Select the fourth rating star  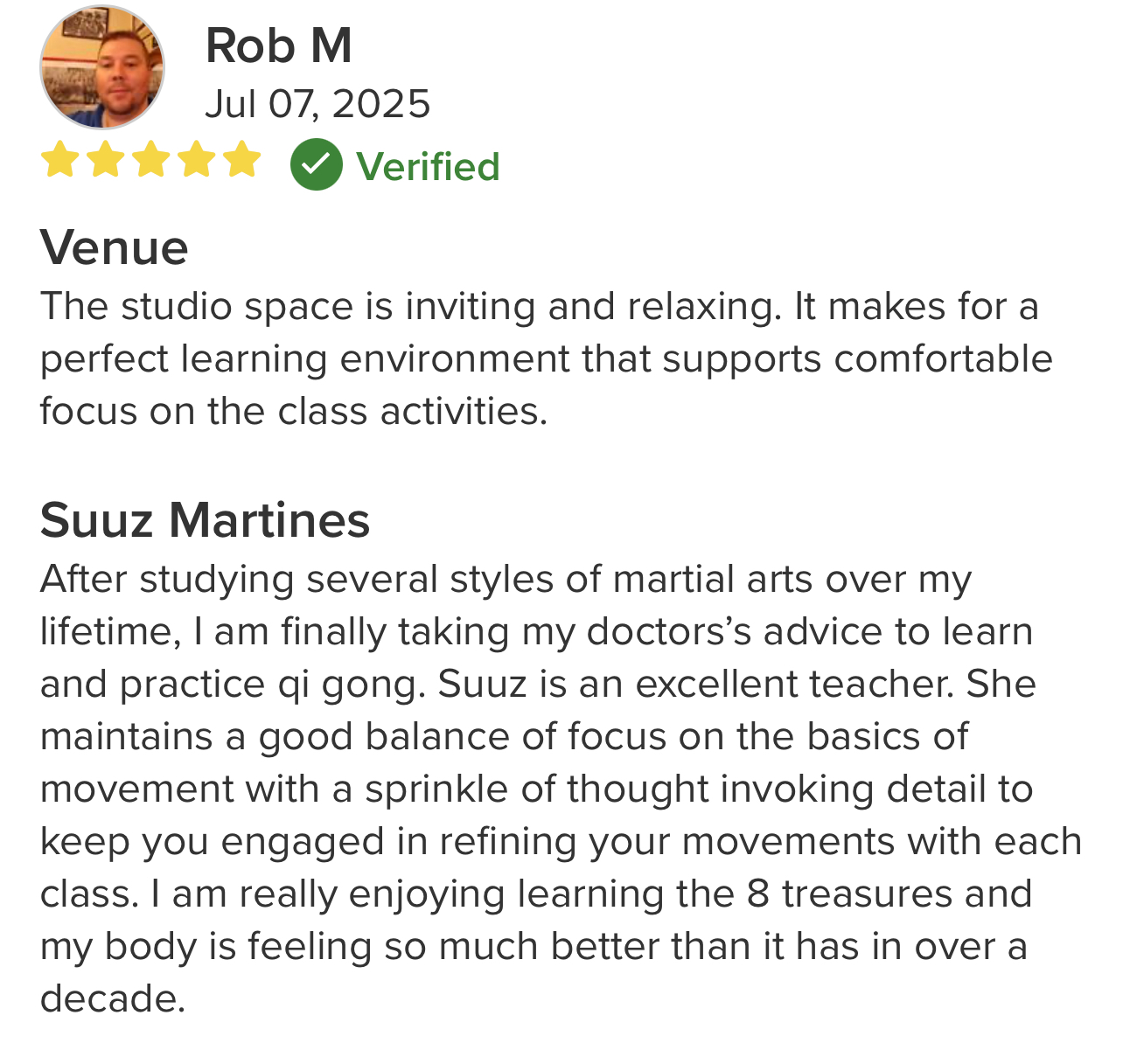click(x=196, y=160)
